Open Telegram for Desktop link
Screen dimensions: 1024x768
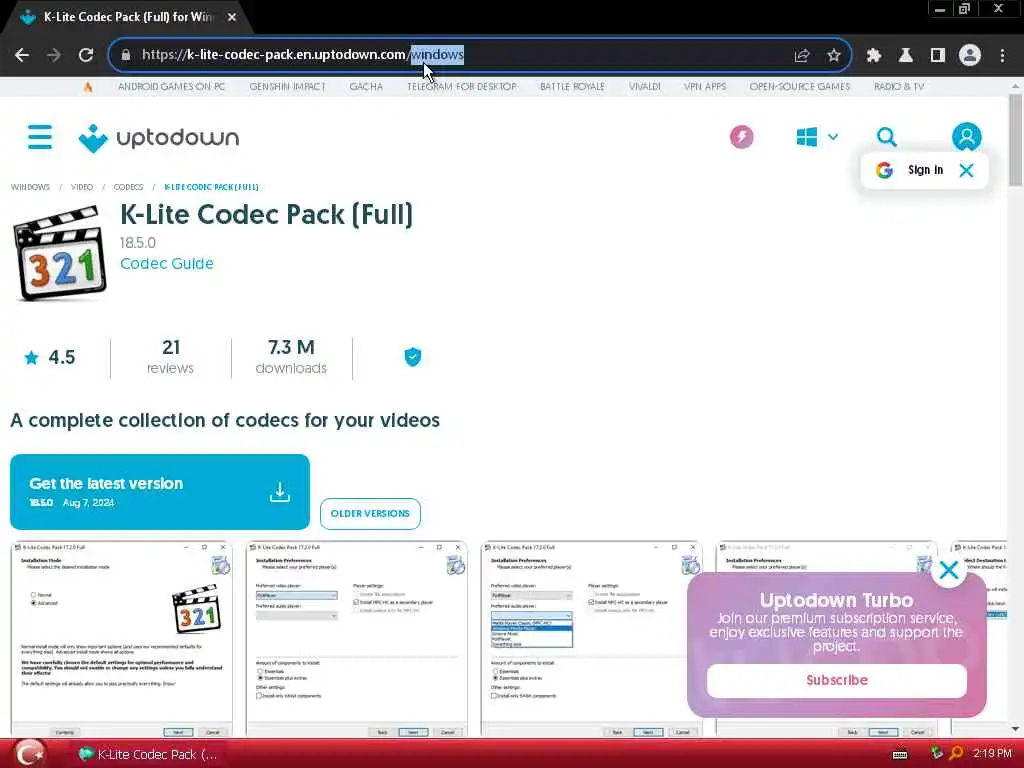click(462, 87)
